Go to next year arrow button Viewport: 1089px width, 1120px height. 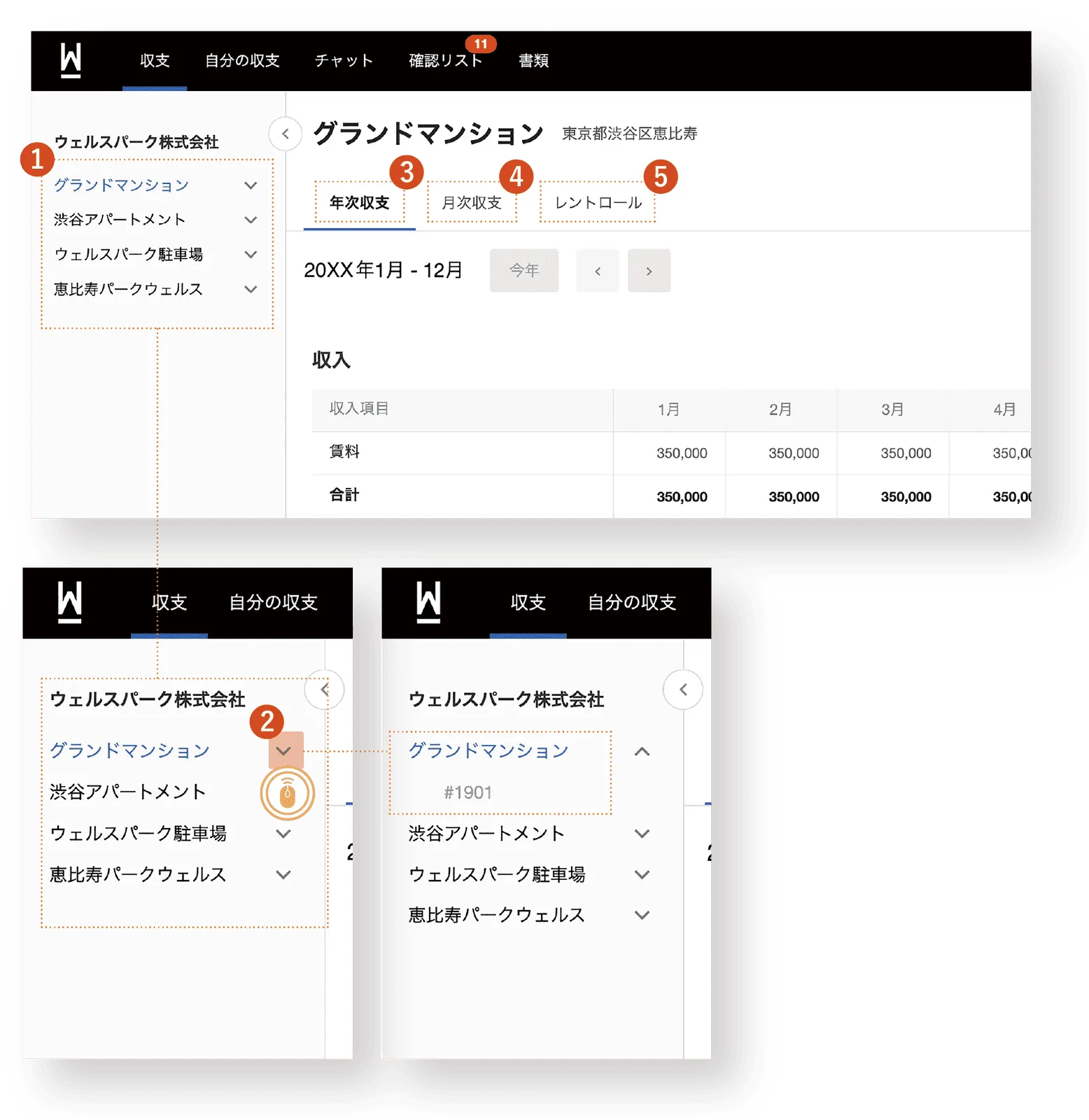tap(649, 270)
